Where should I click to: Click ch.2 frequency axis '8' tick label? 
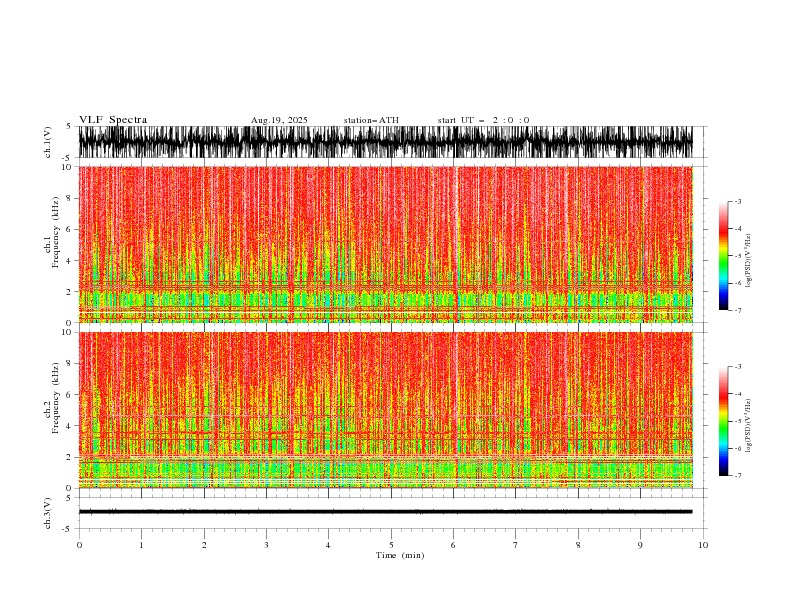(x=70, y=364)
